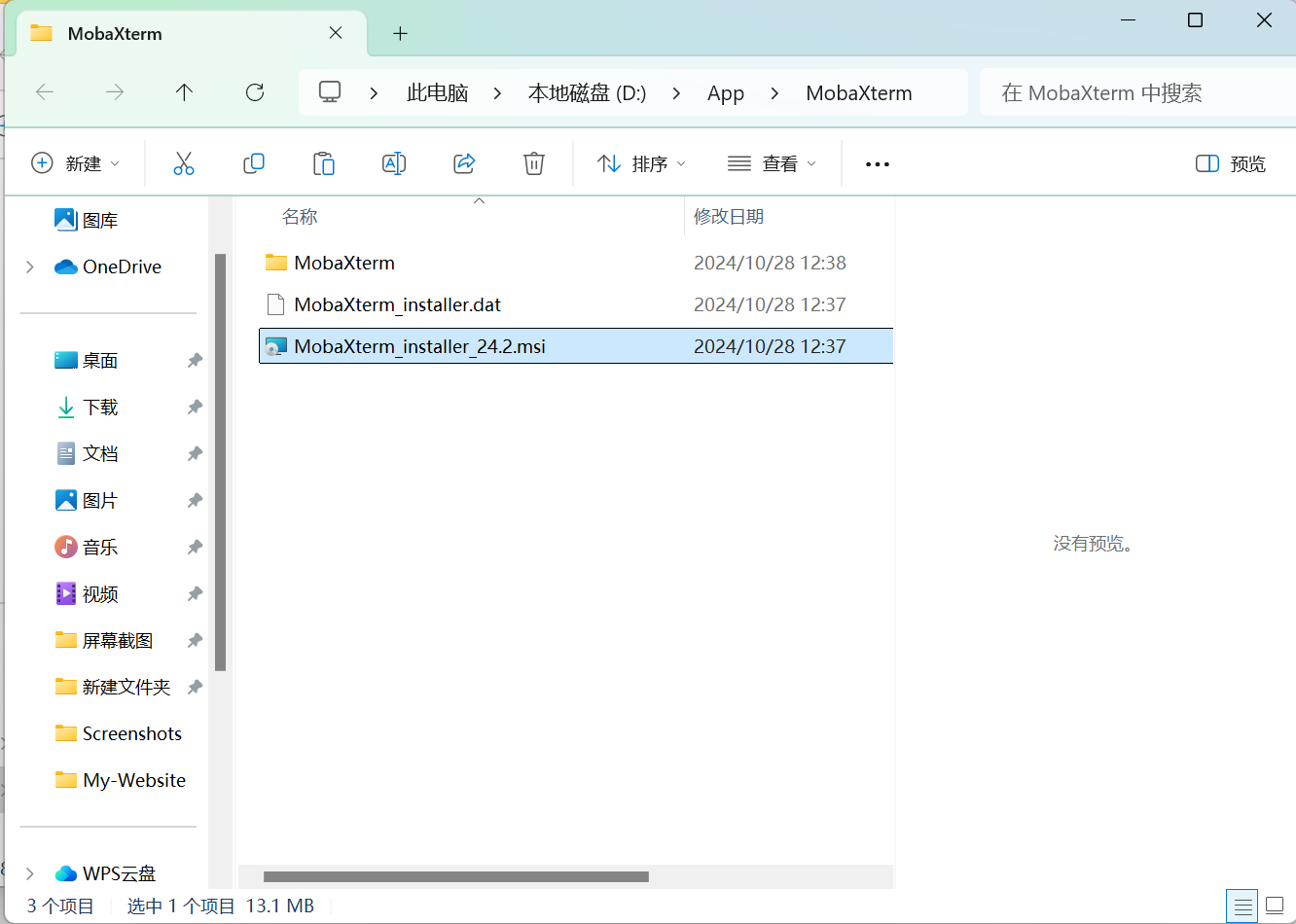Open a new tab with plus button
This screenshot has height=924, width=1296.
point(400,33)
